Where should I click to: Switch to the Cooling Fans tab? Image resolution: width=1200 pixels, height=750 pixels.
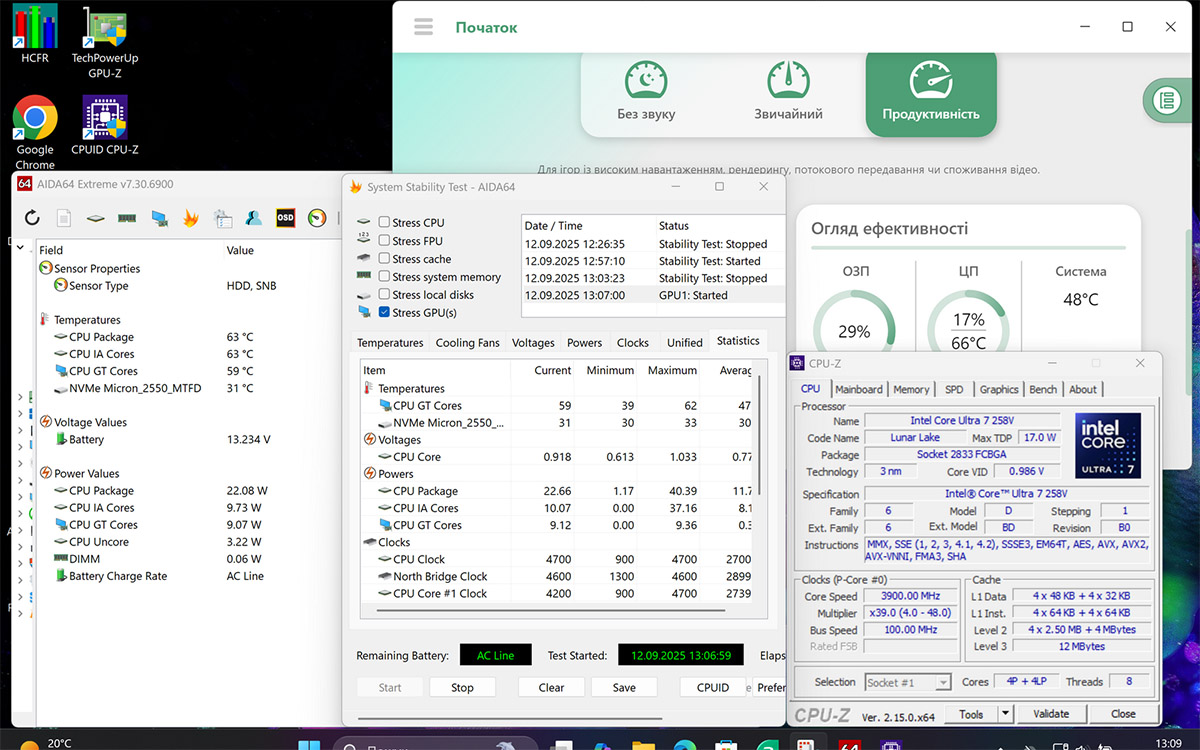[468, 342]
